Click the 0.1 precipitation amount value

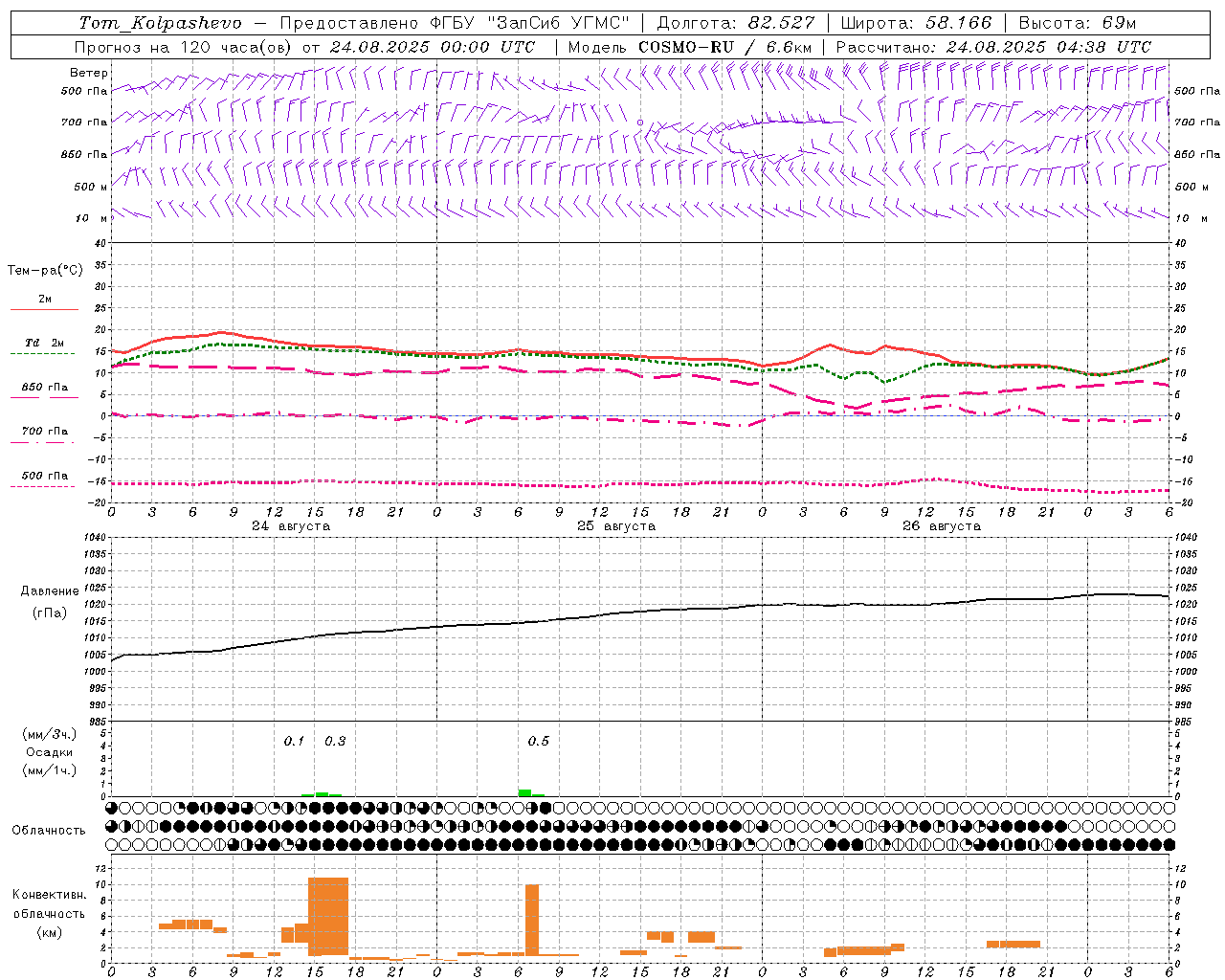point(294,742)
